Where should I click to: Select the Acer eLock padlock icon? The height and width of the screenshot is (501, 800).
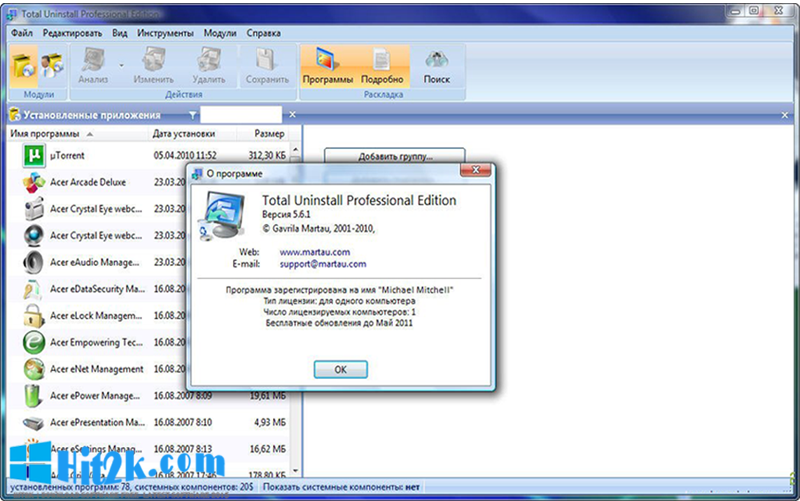pos(34,316)
